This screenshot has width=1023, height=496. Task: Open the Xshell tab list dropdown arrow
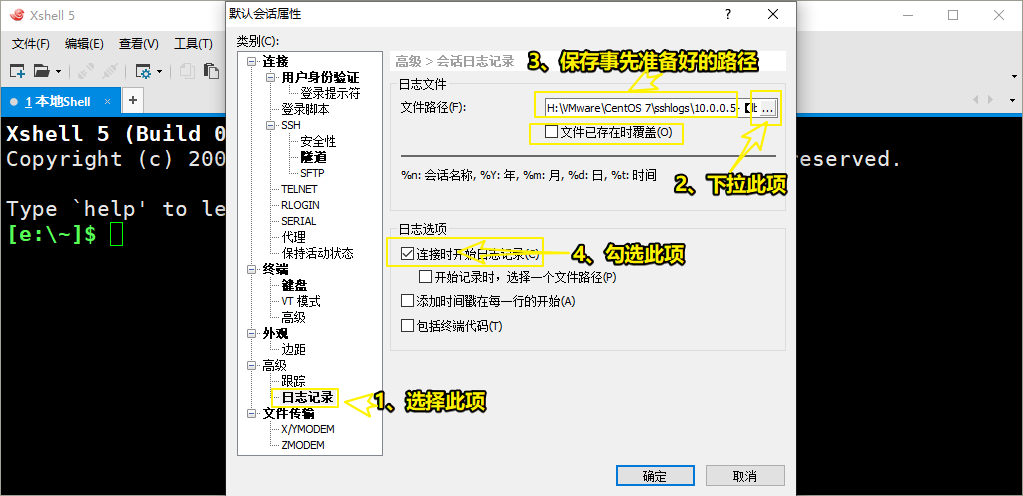(x=1013, y=101)
